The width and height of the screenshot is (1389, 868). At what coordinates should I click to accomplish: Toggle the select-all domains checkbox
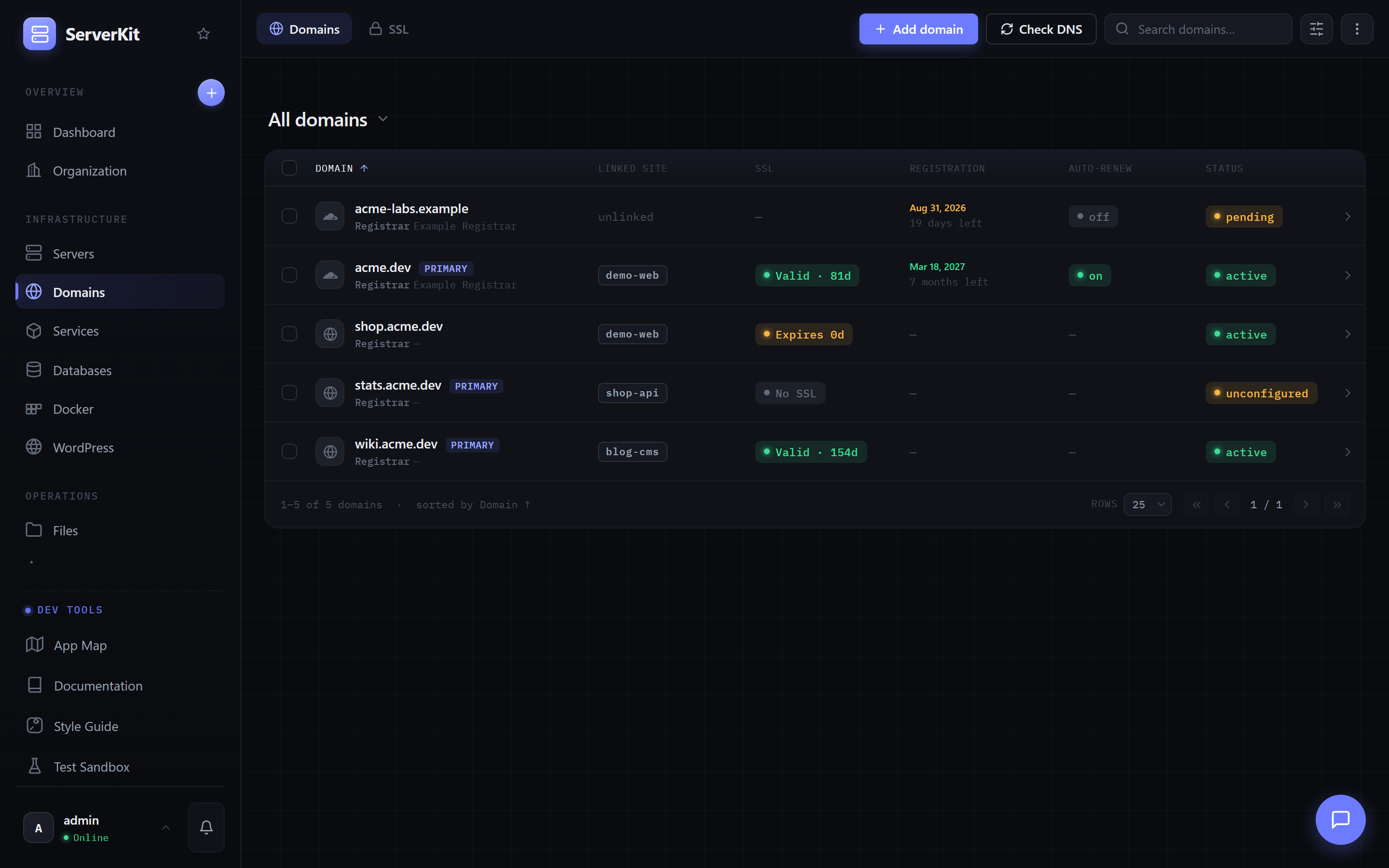click(289, 168)
